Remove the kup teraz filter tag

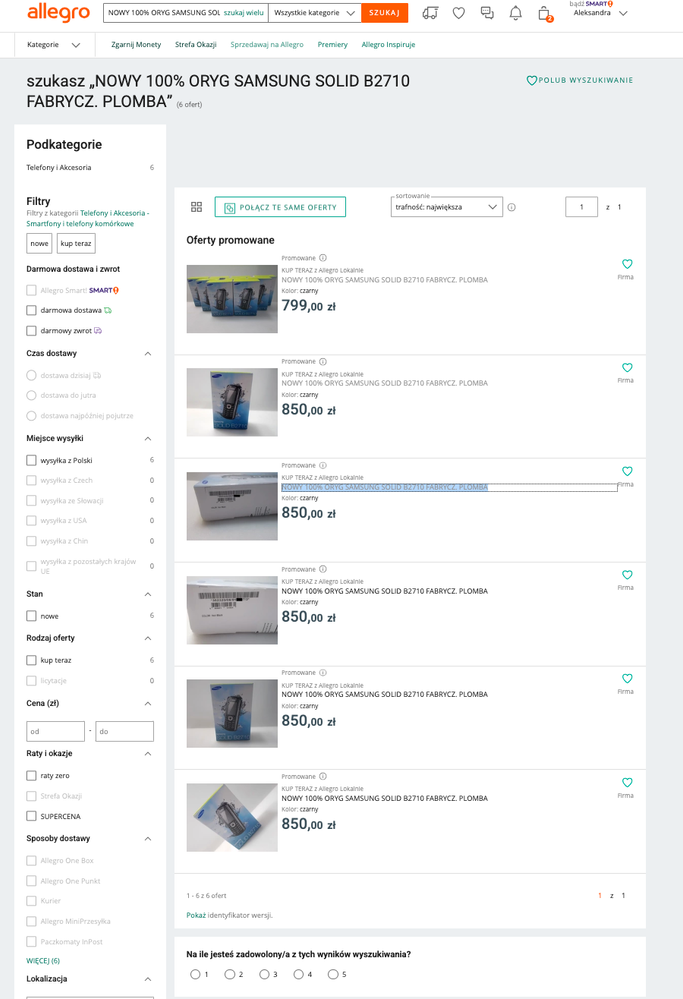point(76,243)
